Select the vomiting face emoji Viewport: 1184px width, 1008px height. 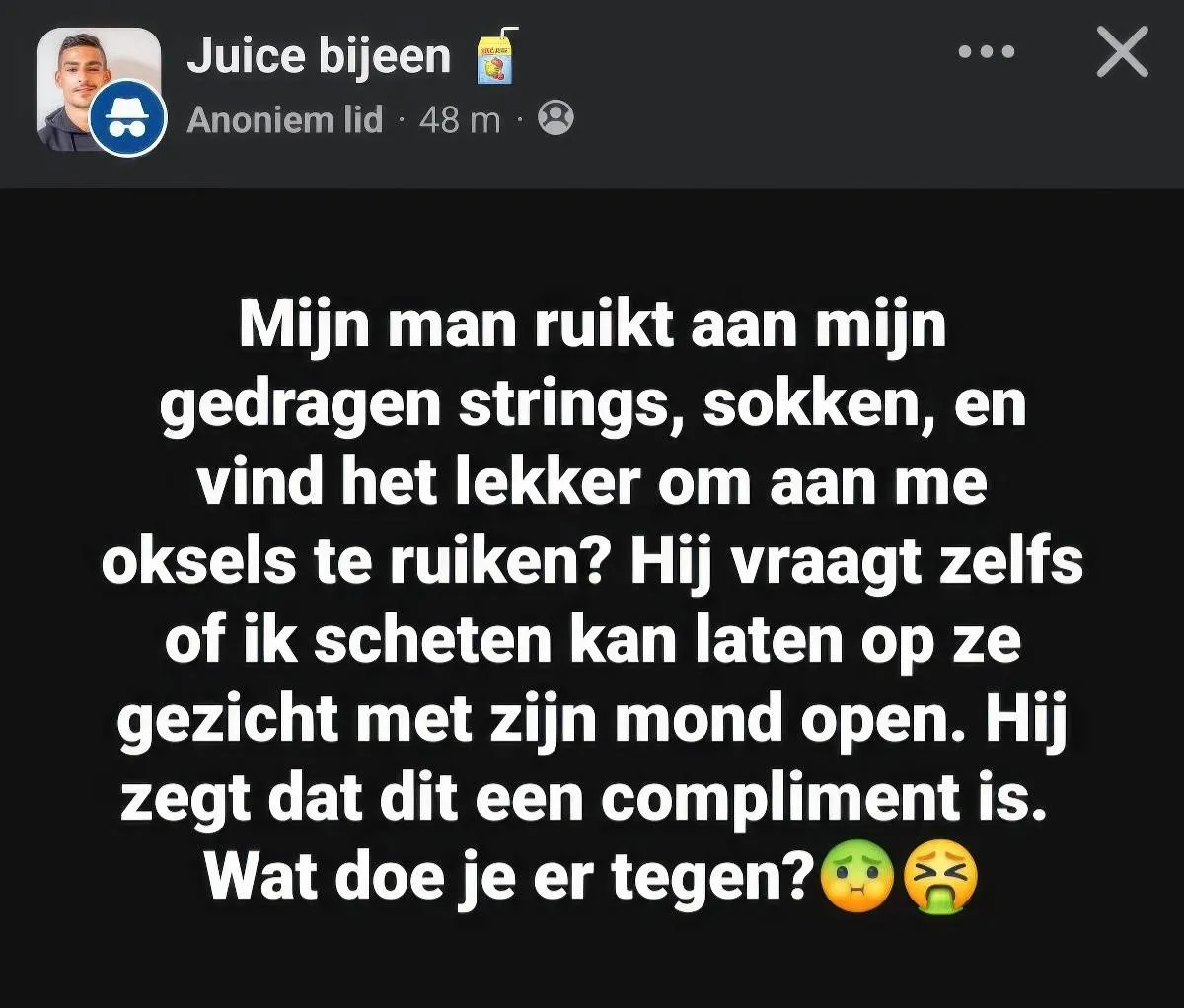941,877
